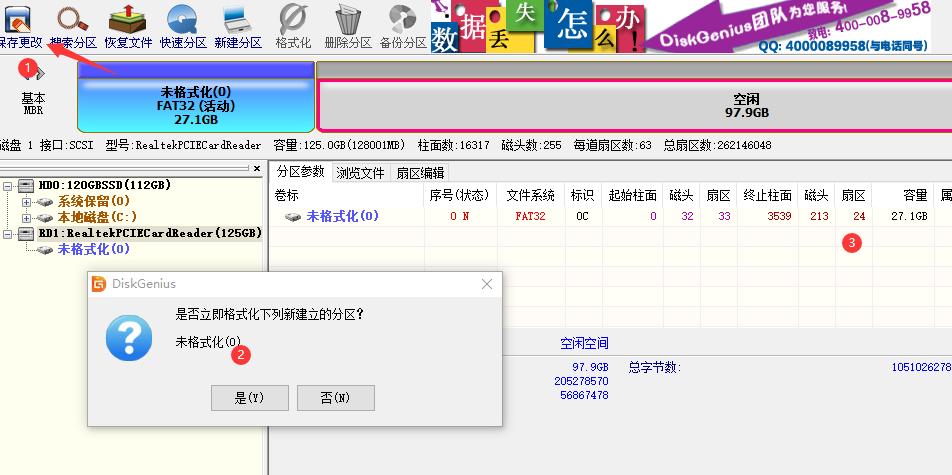This screenshot has width=952, height=475.
Task: Select 未格式化(0) under RD1 in tree
Action: point(94,249)
